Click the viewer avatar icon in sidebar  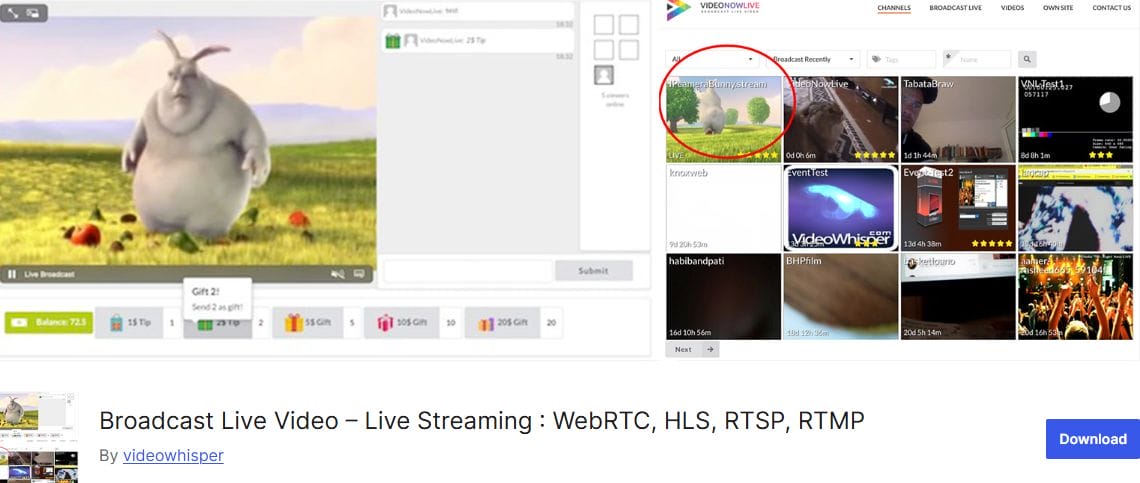[x=603, y=75]
